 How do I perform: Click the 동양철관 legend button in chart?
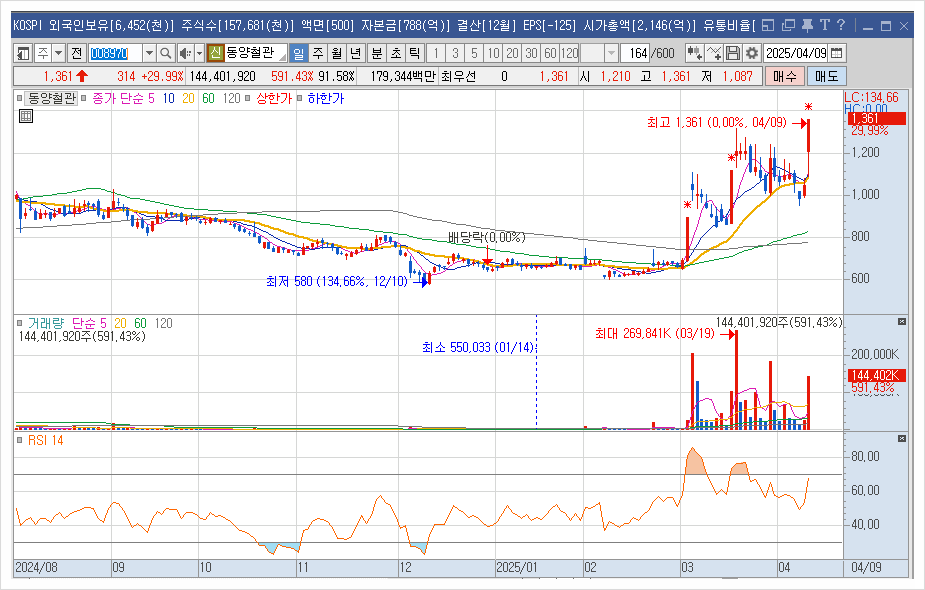pos(52,99)
